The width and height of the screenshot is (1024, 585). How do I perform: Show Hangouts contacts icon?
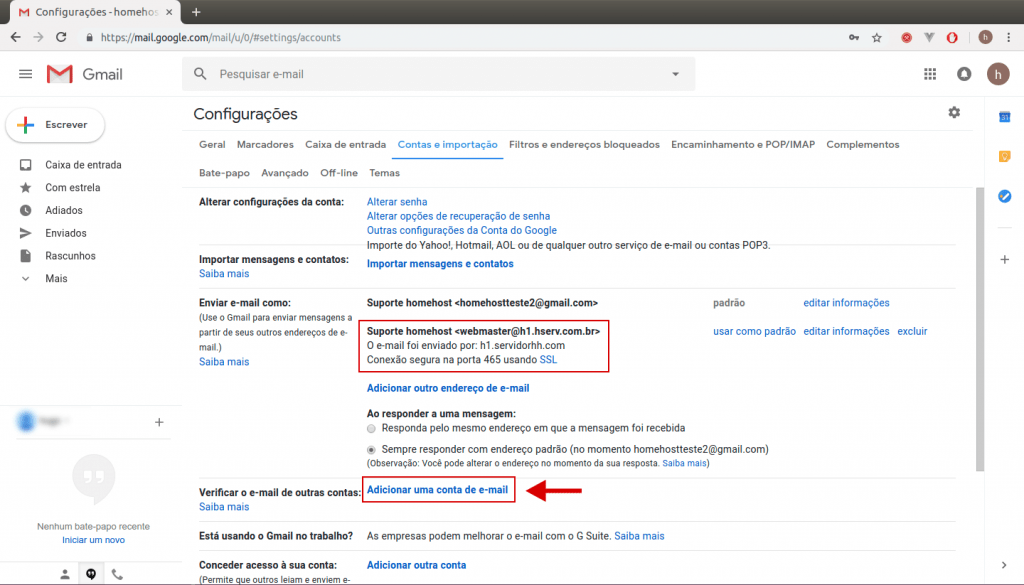coord(65,574)
